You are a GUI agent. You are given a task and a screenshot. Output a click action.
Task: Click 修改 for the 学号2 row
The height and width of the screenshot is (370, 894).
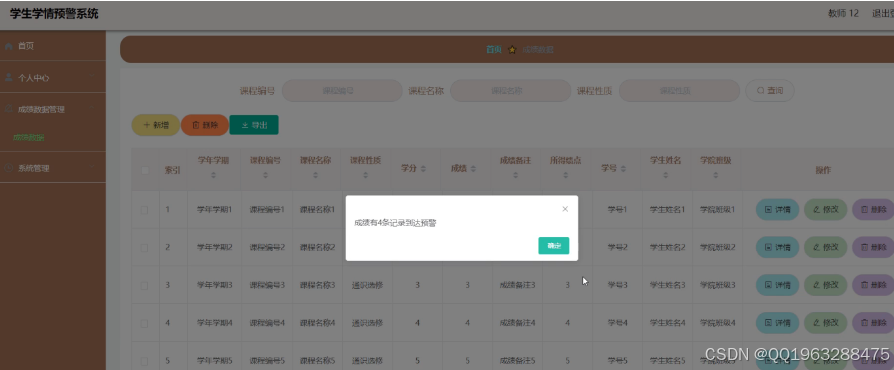tap(826, 247)
